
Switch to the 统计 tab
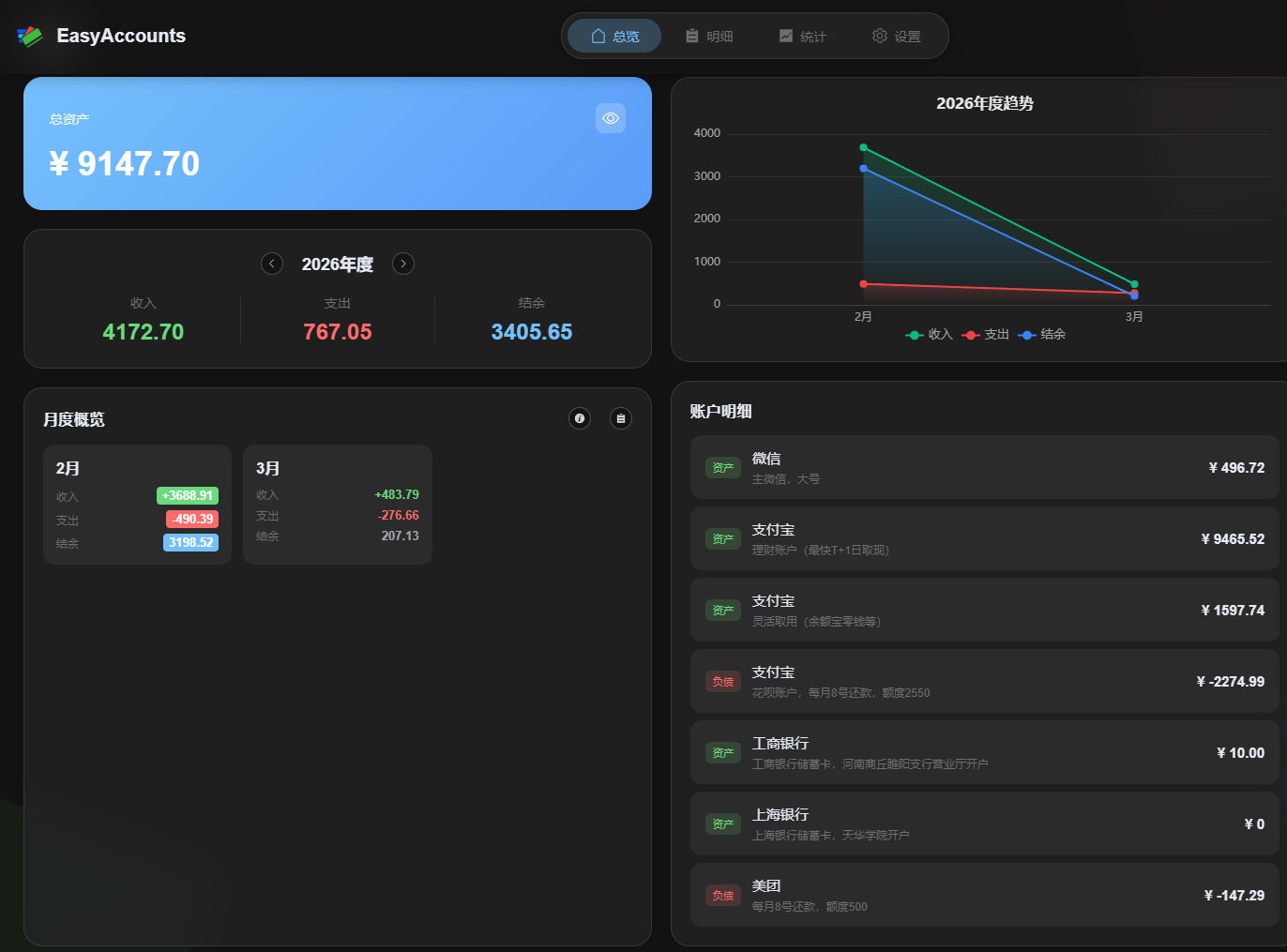[x=803, y=36]
